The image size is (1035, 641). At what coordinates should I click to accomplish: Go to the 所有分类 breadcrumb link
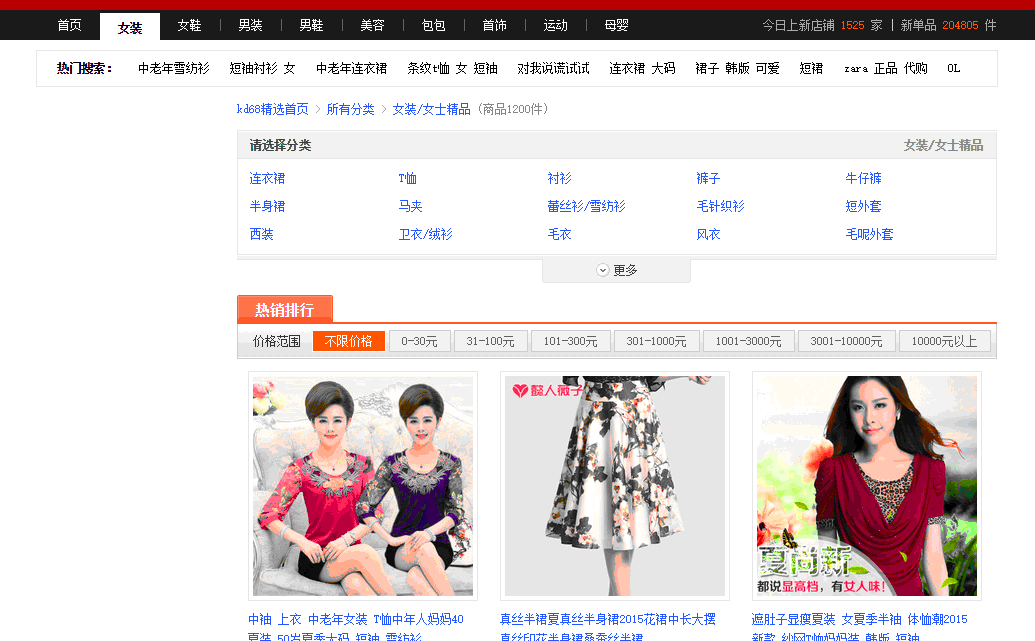point(350,109)
